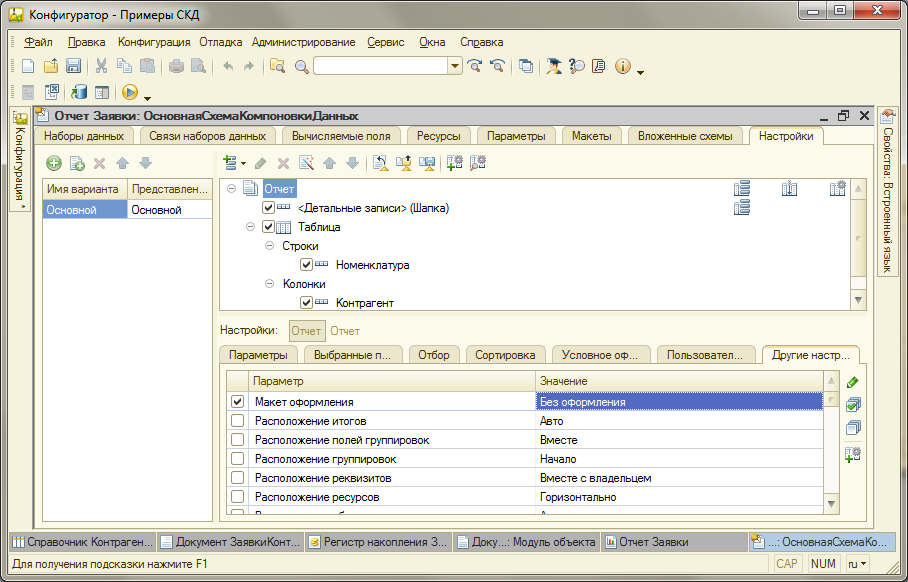Open the Администрирование menu
908x582 pixels.
click(x=303, y=42)
